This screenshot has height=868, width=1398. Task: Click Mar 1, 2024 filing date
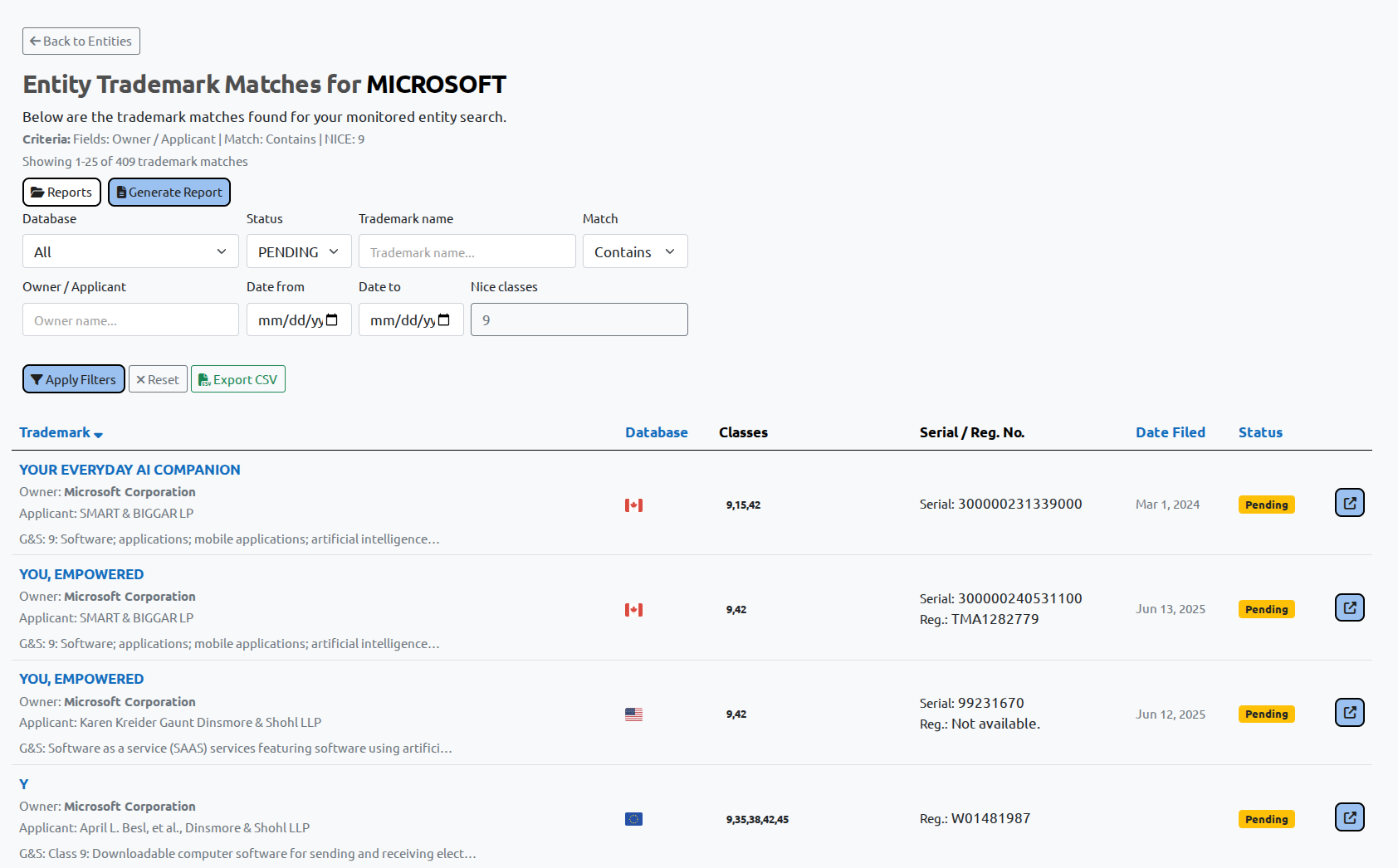point(1167,505)
